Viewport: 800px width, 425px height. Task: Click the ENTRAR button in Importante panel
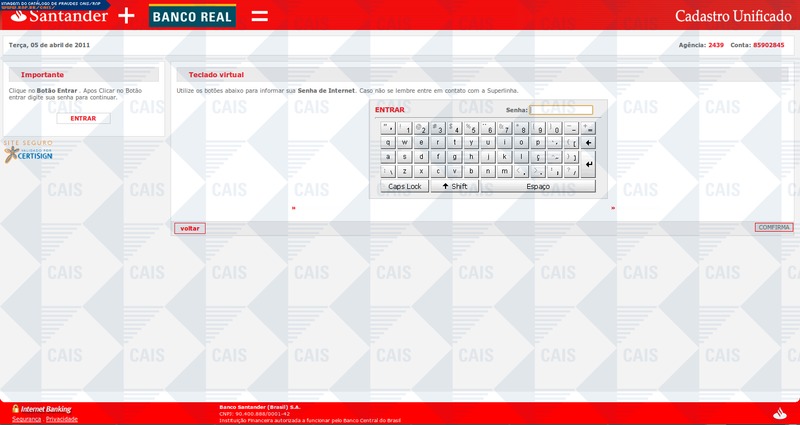tap(83, 118)
